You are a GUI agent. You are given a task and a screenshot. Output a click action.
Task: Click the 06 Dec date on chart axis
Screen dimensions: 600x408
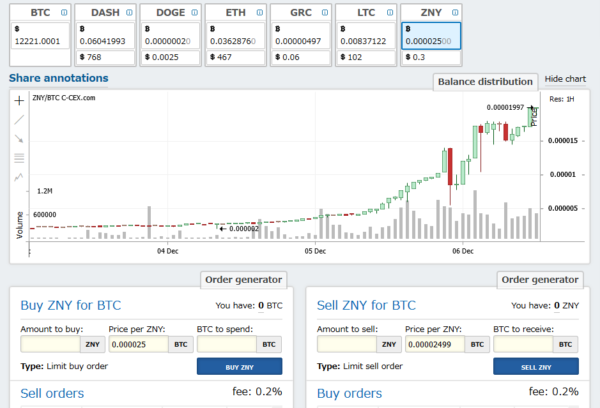463,251
